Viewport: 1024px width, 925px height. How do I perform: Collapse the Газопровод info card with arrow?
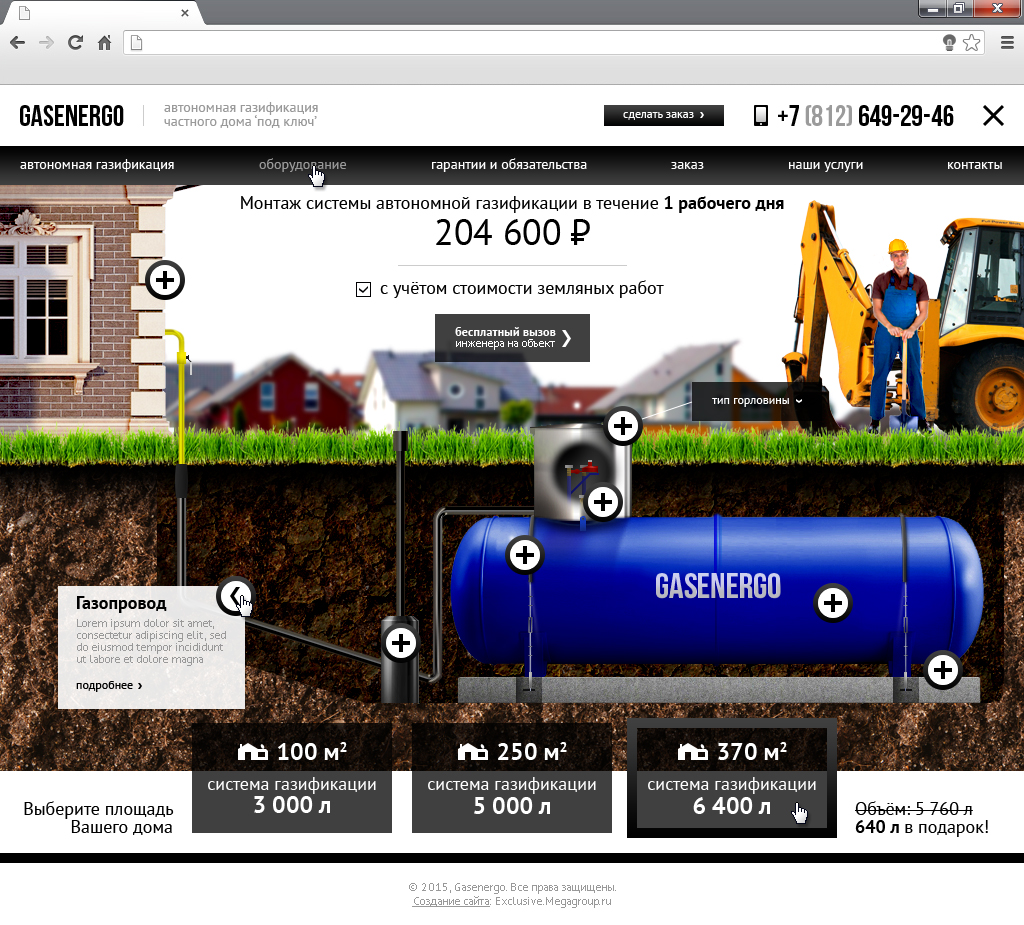[235, 596]
